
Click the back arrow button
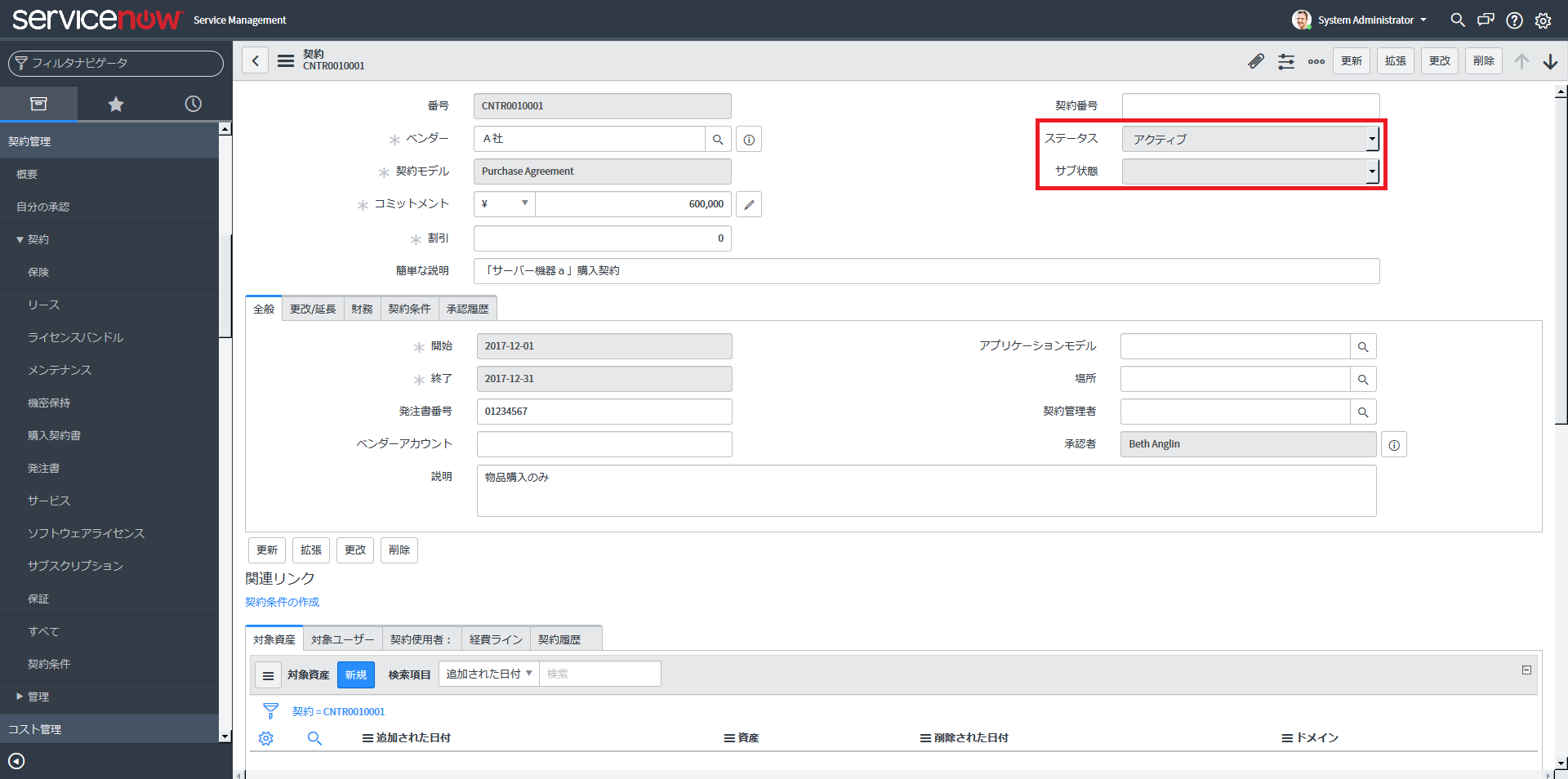click(x=255, y=60)
